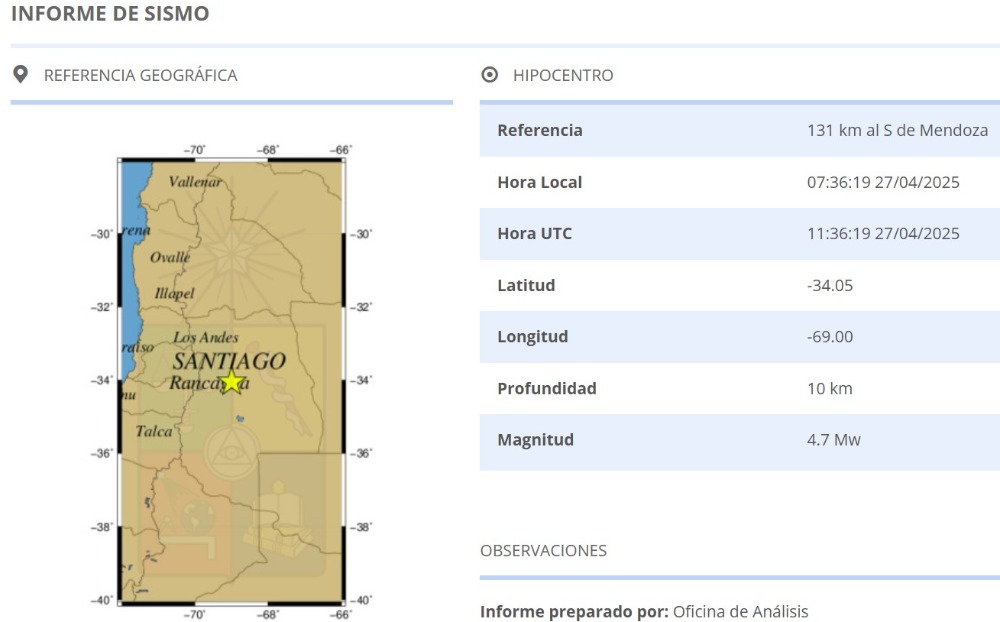This screenshot has width=1000, height=622.
Task: Click the Vallenar label on the map
Action: pyautogui.click(x=196, y=182)
